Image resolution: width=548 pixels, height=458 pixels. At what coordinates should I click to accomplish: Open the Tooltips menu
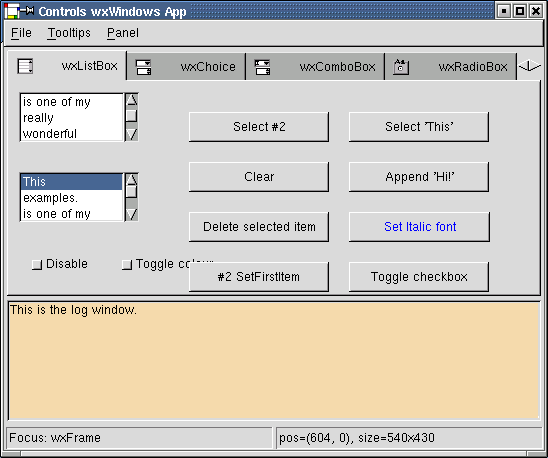[x=69, y=33]
